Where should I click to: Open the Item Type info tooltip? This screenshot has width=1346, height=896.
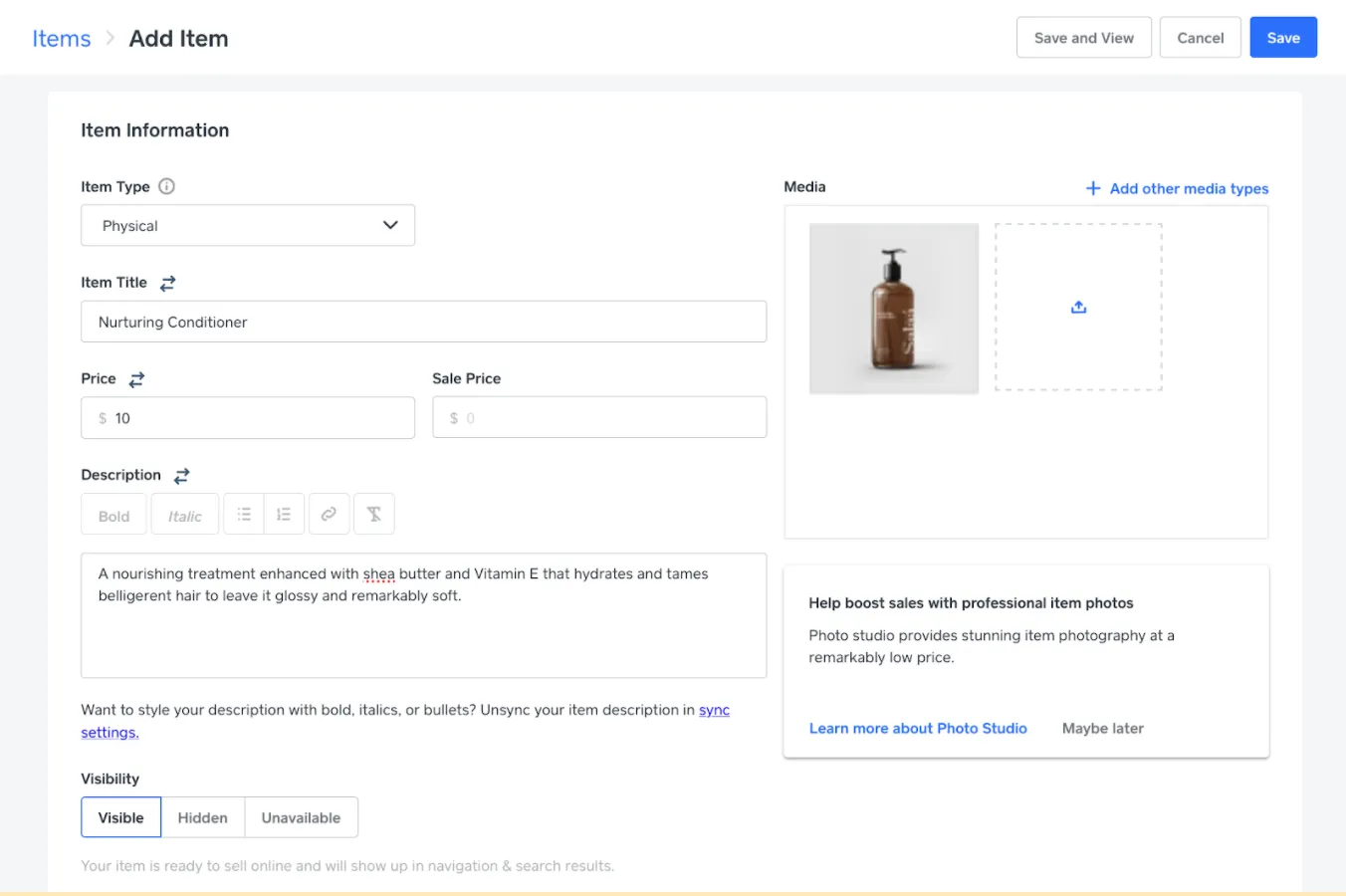click(x=166, y=186)
